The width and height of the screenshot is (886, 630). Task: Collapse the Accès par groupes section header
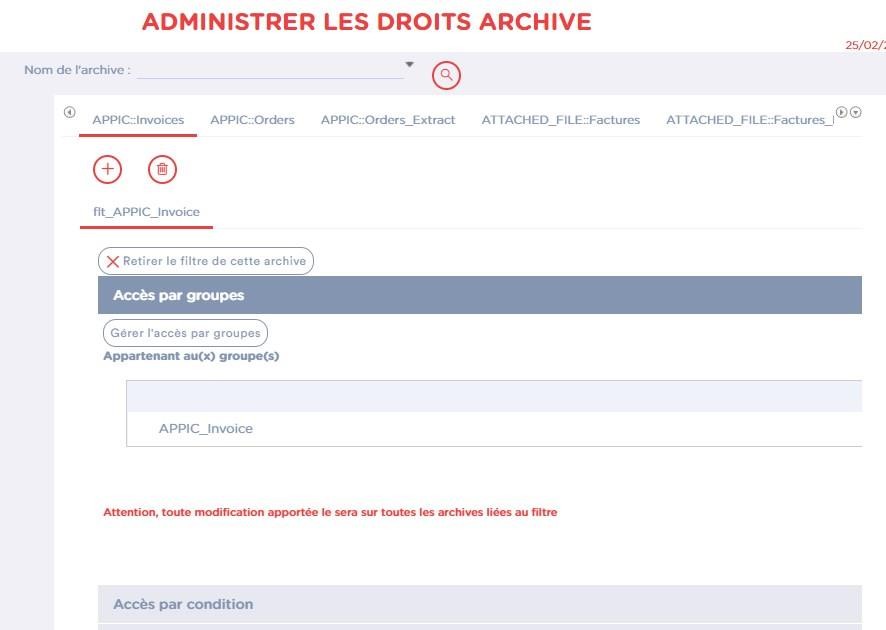point(479,295)
